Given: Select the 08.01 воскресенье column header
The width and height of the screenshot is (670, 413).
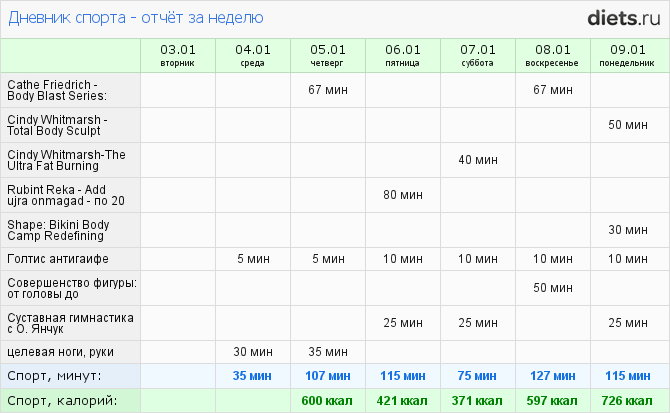Looking at the screenshot, I should pos(552,55).
